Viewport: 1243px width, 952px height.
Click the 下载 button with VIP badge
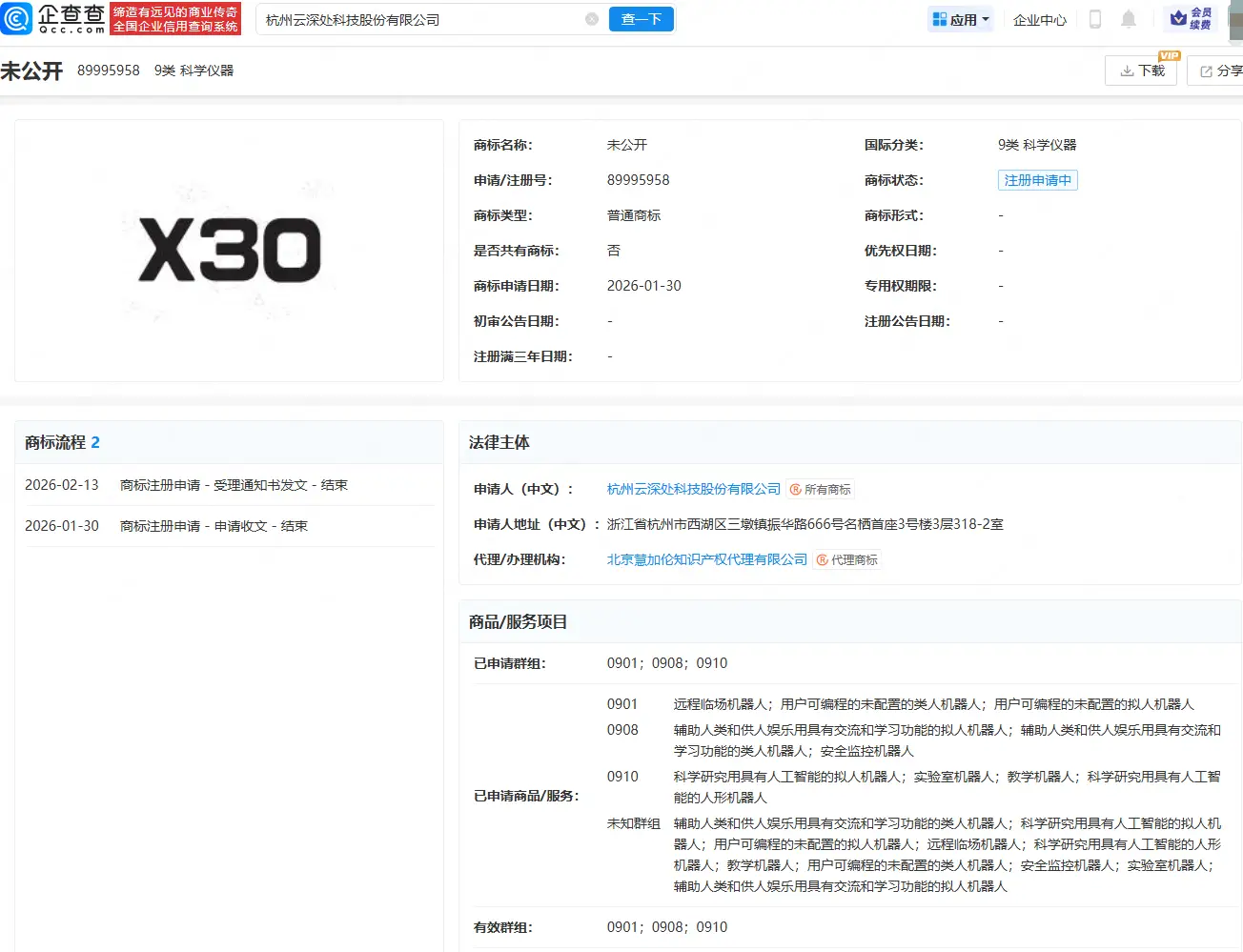[x=1141, y=70]
